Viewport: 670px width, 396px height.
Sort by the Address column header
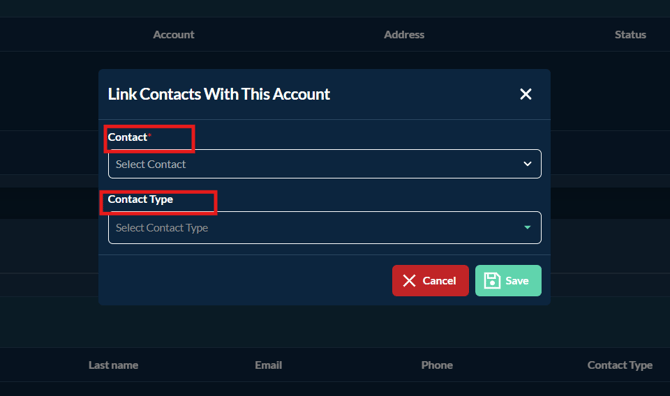pos(404,35)
